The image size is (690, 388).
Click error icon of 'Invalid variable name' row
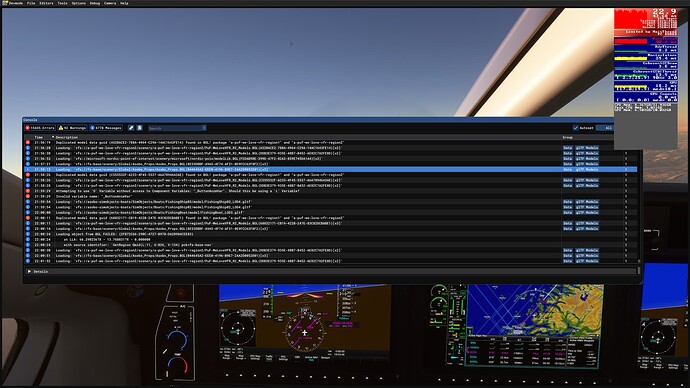click(28, 196)
